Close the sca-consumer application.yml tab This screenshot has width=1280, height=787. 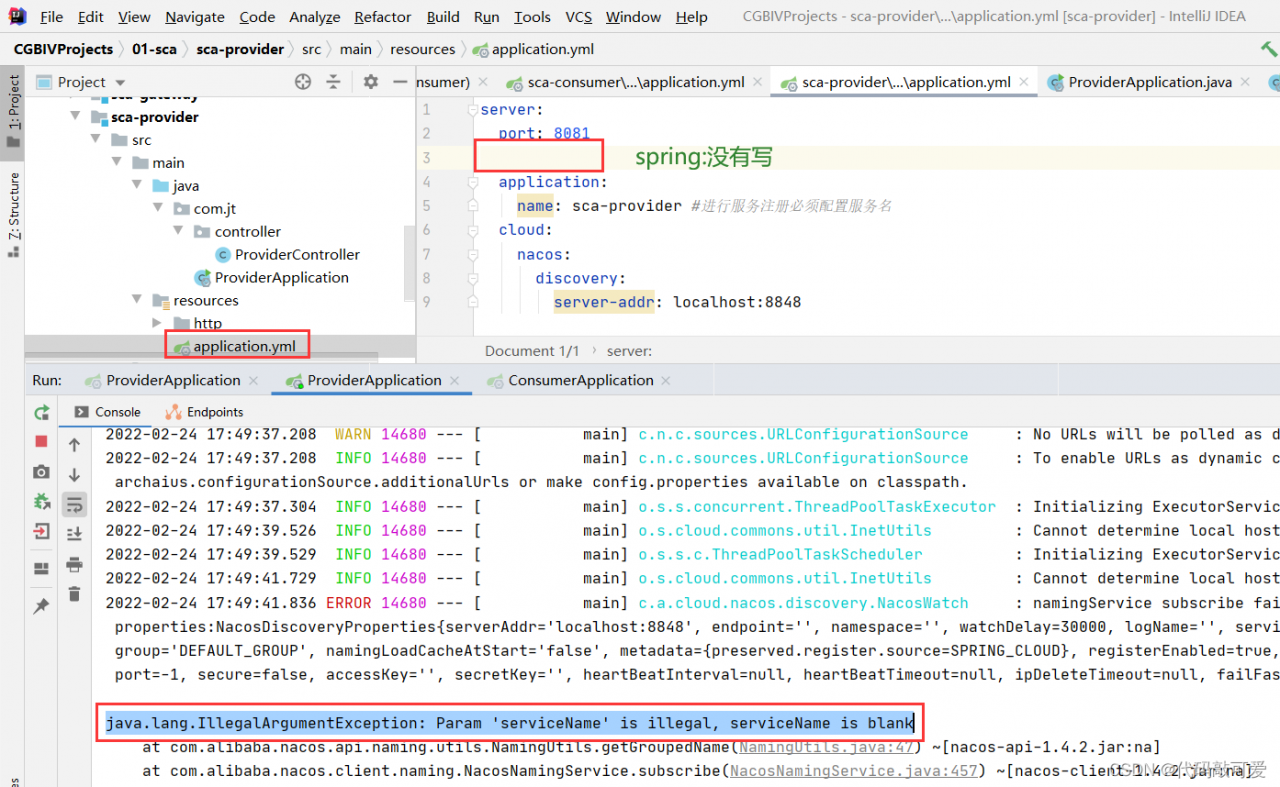click(758, 82)
